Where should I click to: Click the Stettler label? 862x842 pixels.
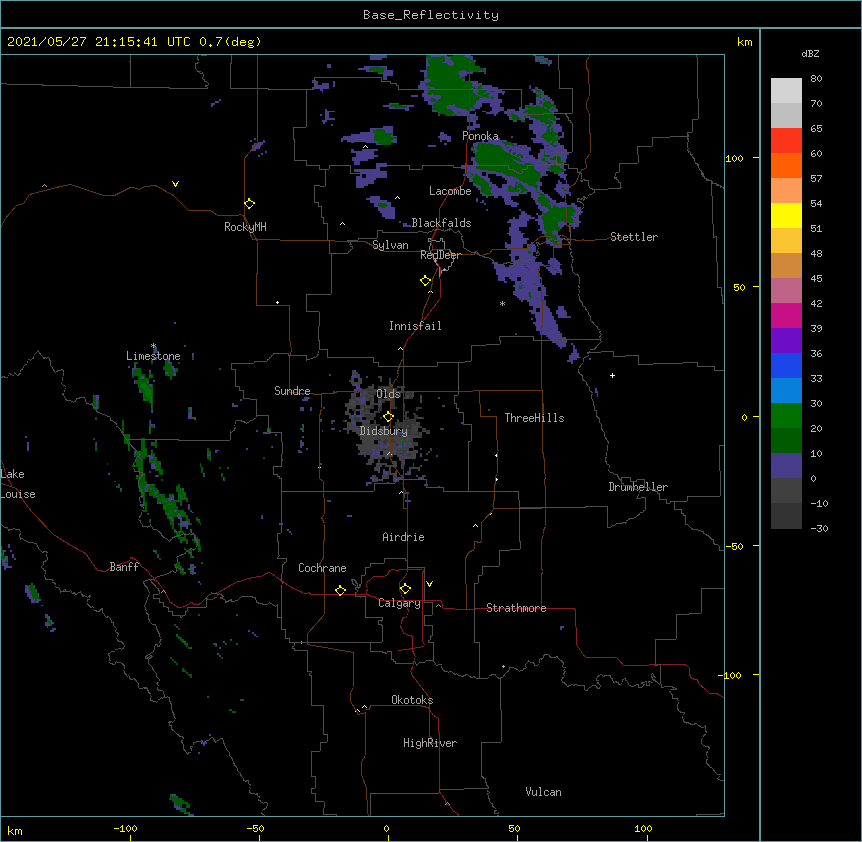tap(634, 237)
